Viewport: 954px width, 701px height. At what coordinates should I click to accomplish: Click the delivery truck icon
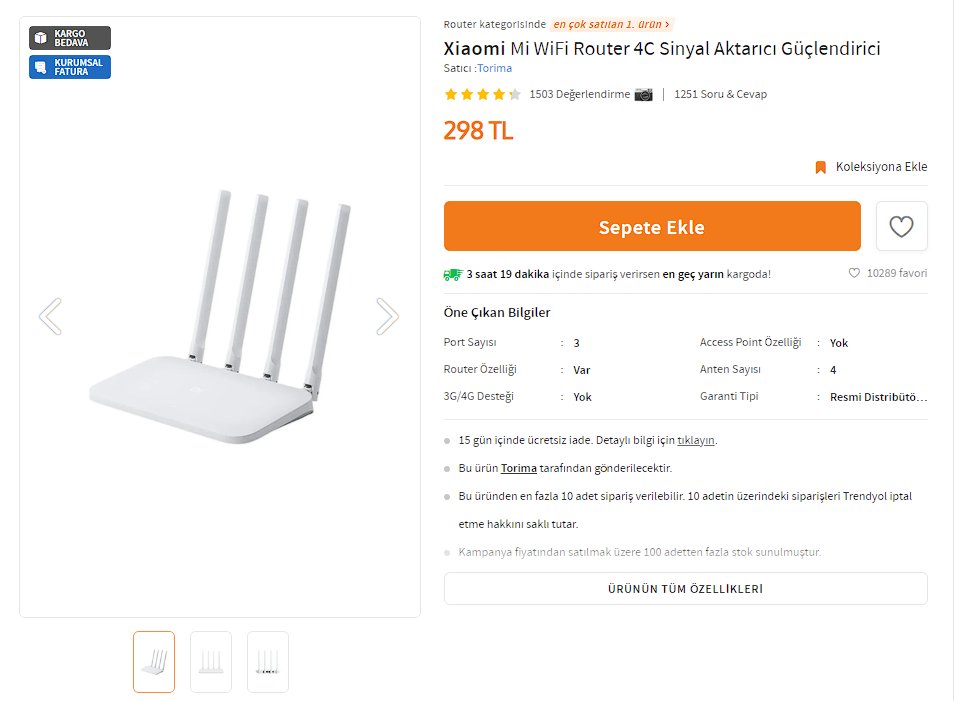coord(453,274)
